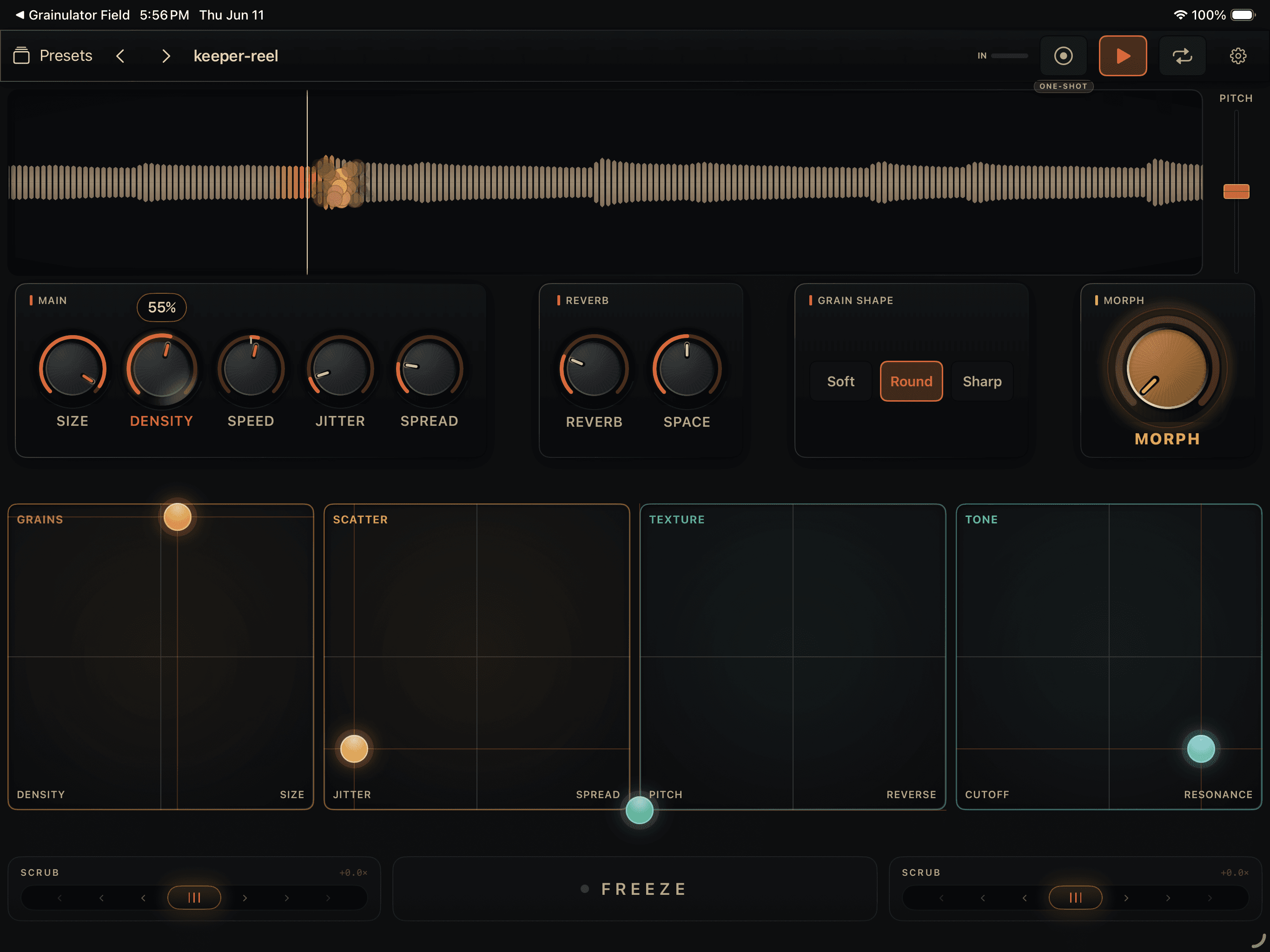Click the keeper-reel preset name

tap(235, 56)
